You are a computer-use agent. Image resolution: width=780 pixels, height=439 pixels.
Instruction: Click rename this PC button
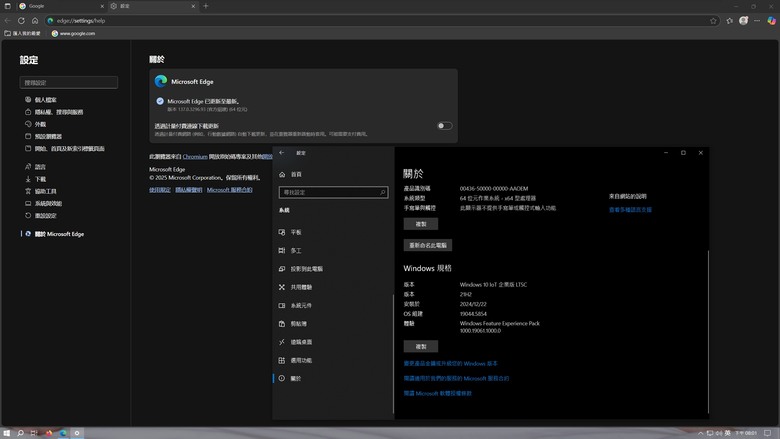point(428,246)
